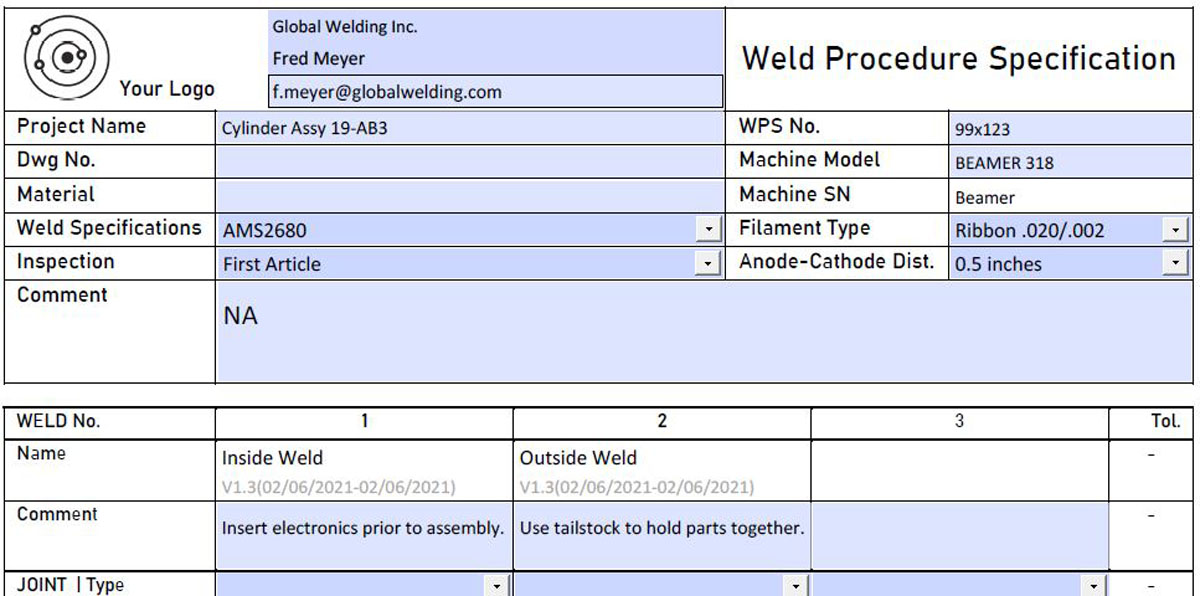
Task: Click the f.meyer@globalwelding.com email field
Action: (495, 92)
